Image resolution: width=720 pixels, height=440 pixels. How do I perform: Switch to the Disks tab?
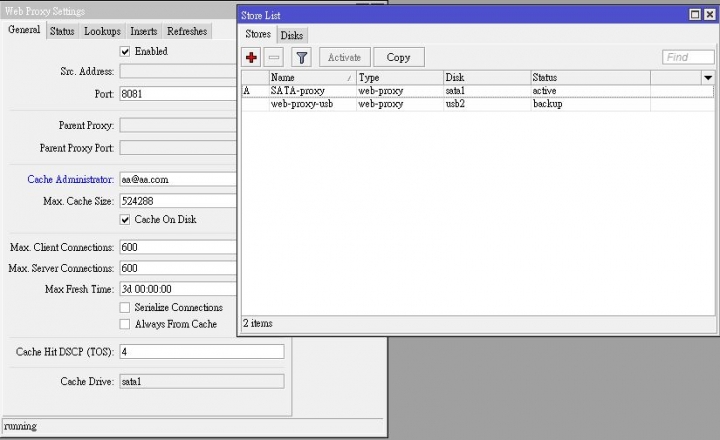(x=292, y=35)
